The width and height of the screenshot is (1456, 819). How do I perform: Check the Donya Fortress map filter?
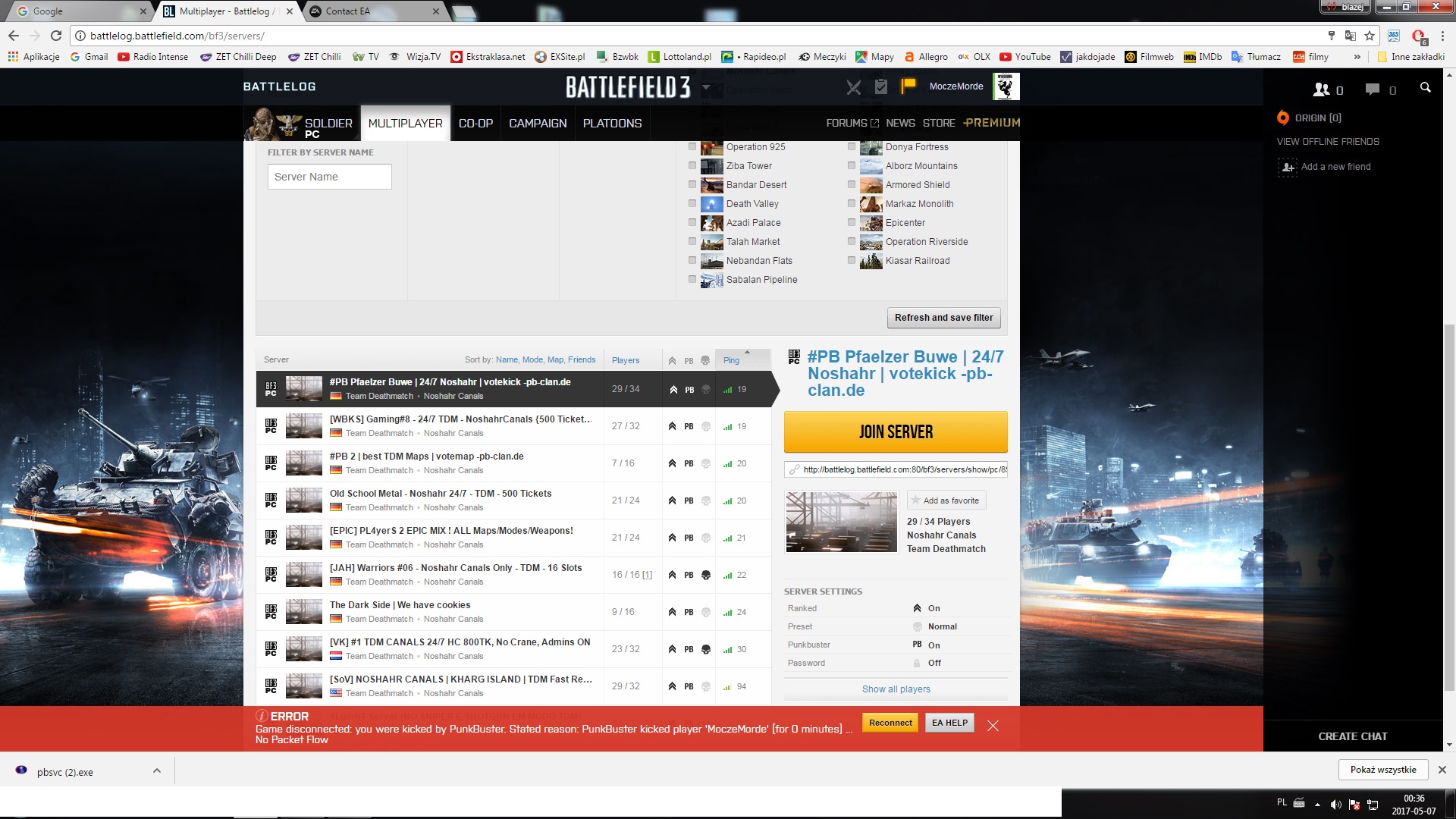[851, 147]
